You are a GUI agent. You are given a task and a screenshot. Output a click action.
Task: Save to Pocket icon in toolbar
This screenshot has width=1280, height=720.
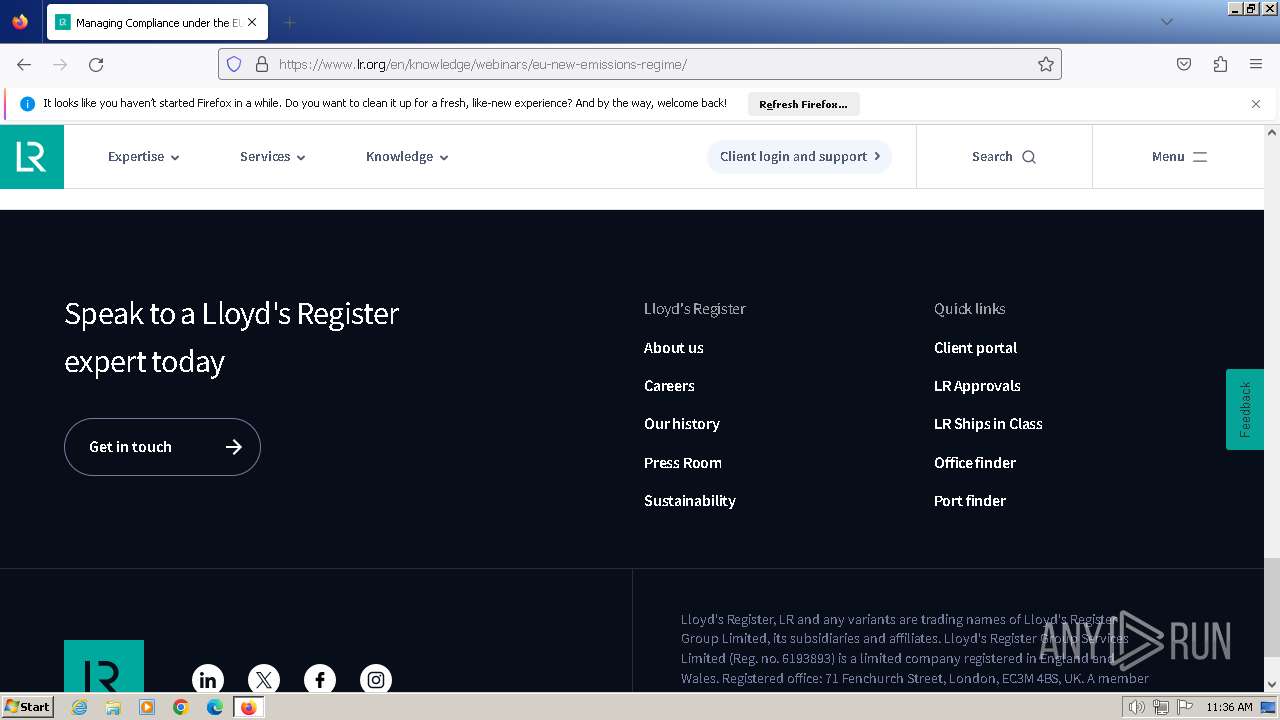(1184, 64)
